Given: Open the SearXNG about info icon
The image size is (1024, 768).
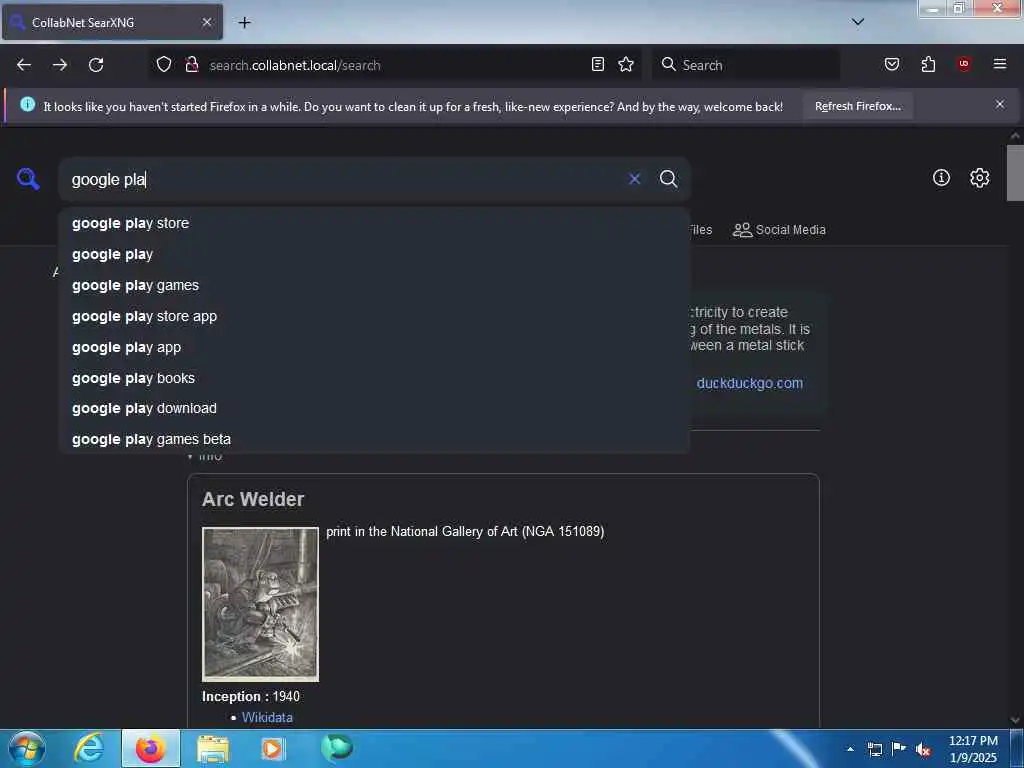Looking at the screenshot, I should [941, 178].
